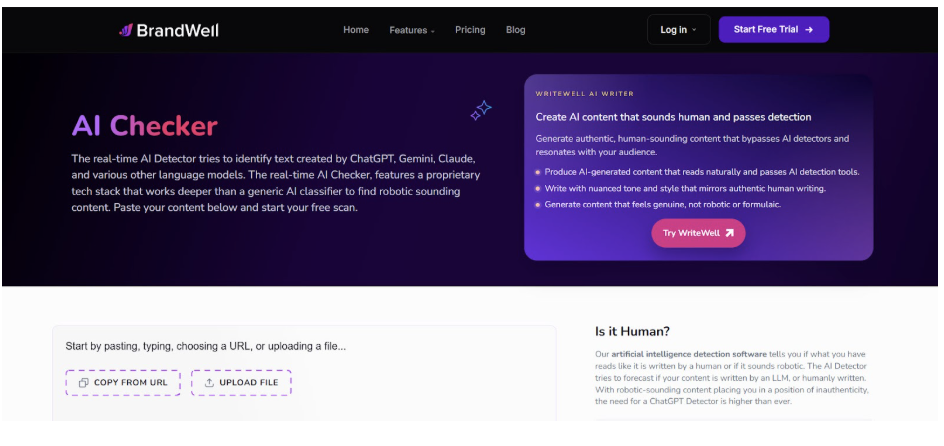Click the Is it Human? heading

point(633,331)
